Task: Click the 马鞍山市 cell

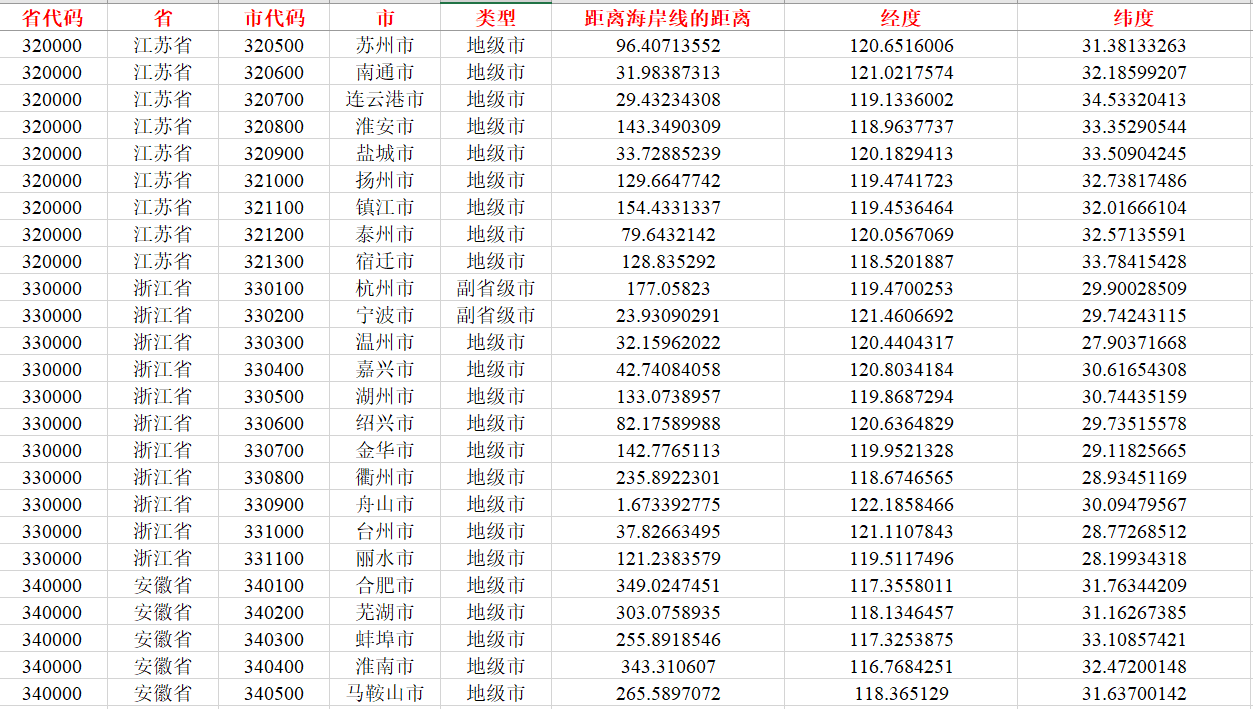Action: point(385,693)
